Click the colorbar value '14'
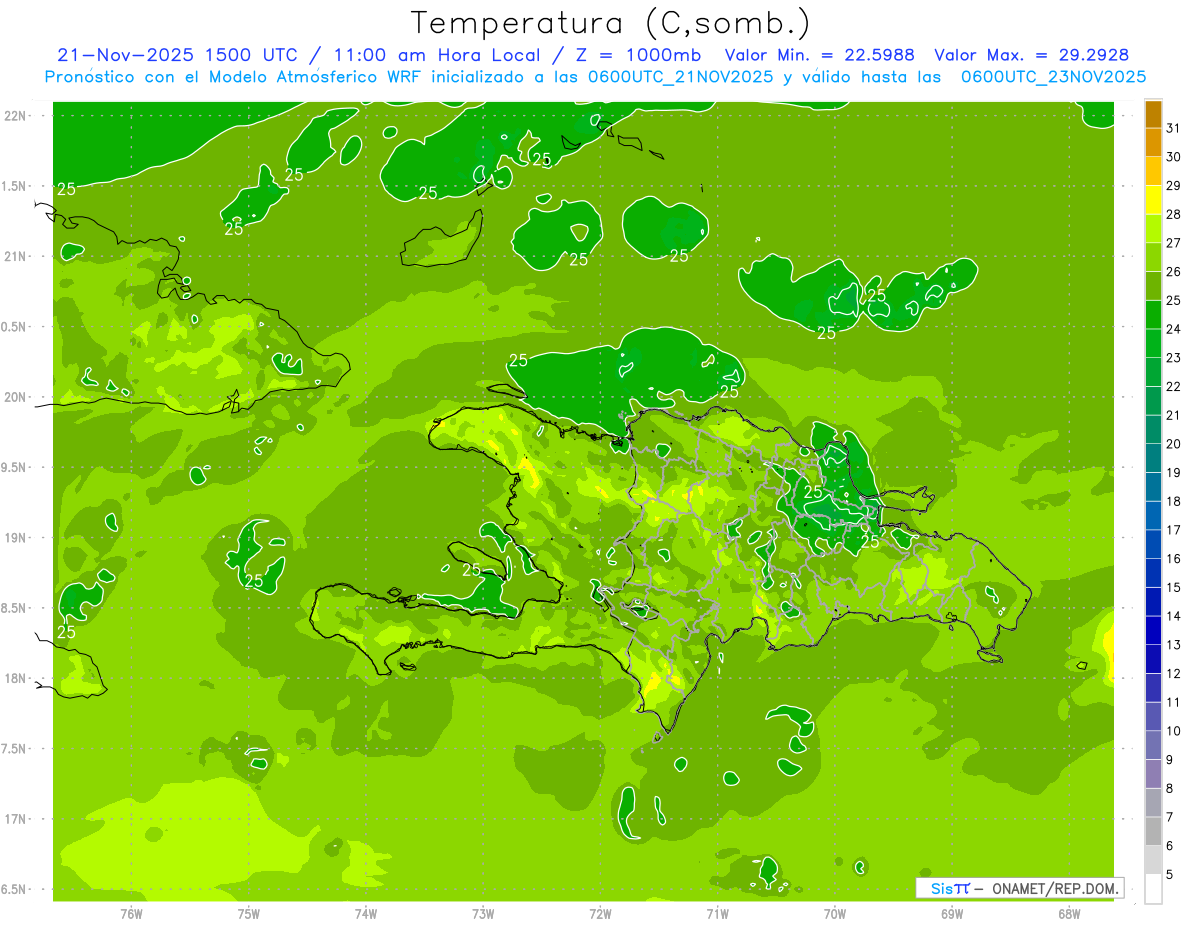 point(1174,616)
